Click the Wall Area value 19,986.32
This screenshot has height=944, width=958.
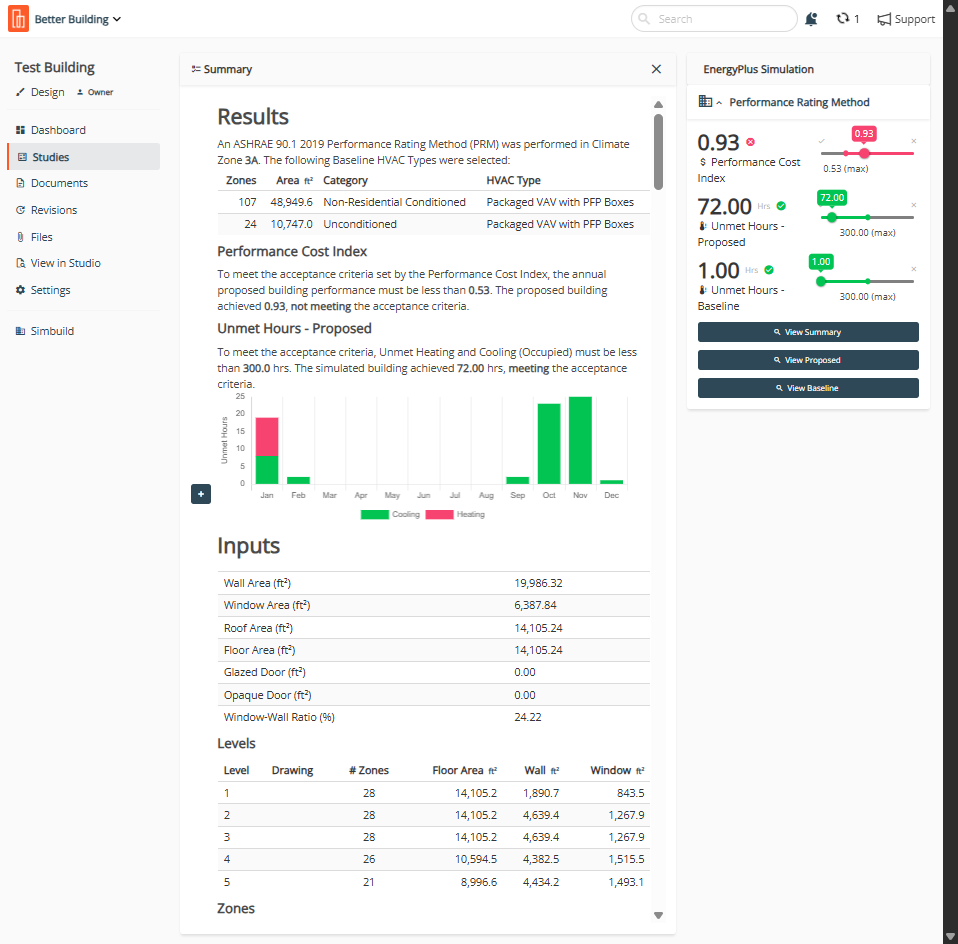click(x=538, y=584)
